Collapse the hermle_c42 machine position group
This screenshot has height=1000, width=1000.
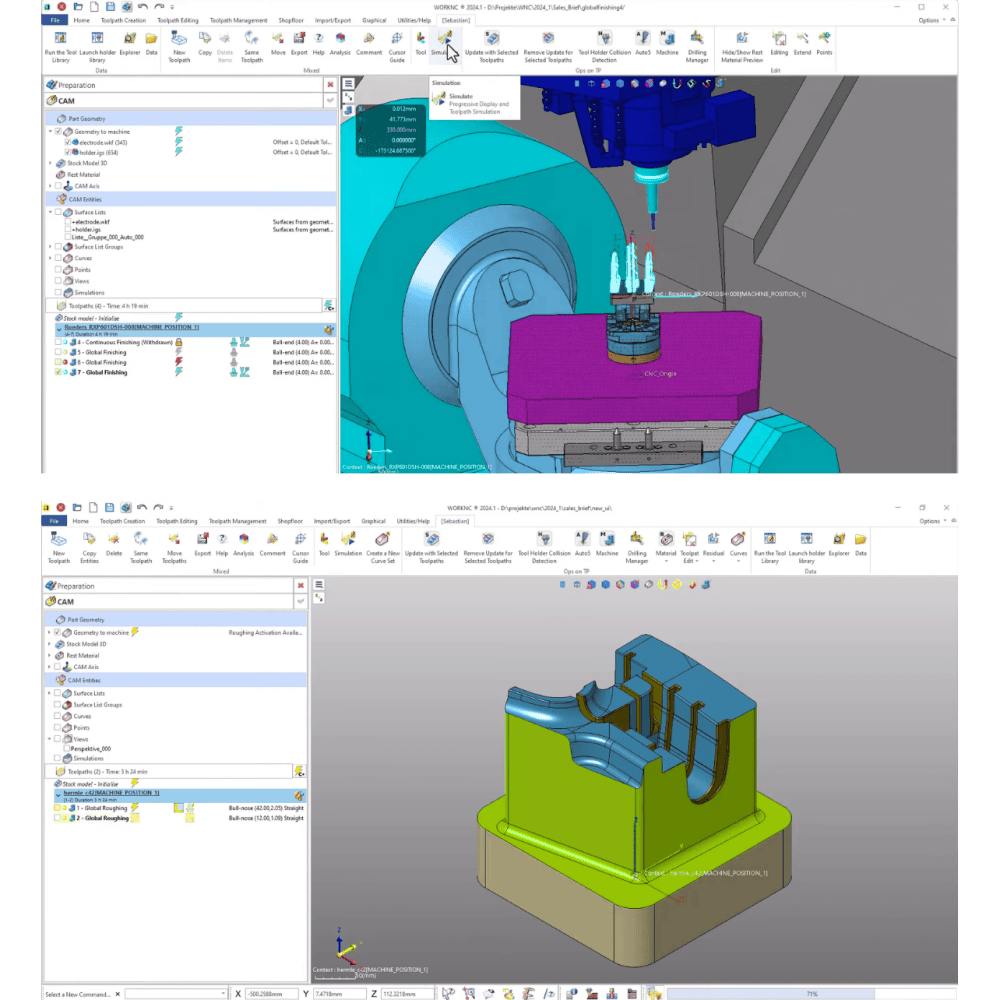coord(58,795)
